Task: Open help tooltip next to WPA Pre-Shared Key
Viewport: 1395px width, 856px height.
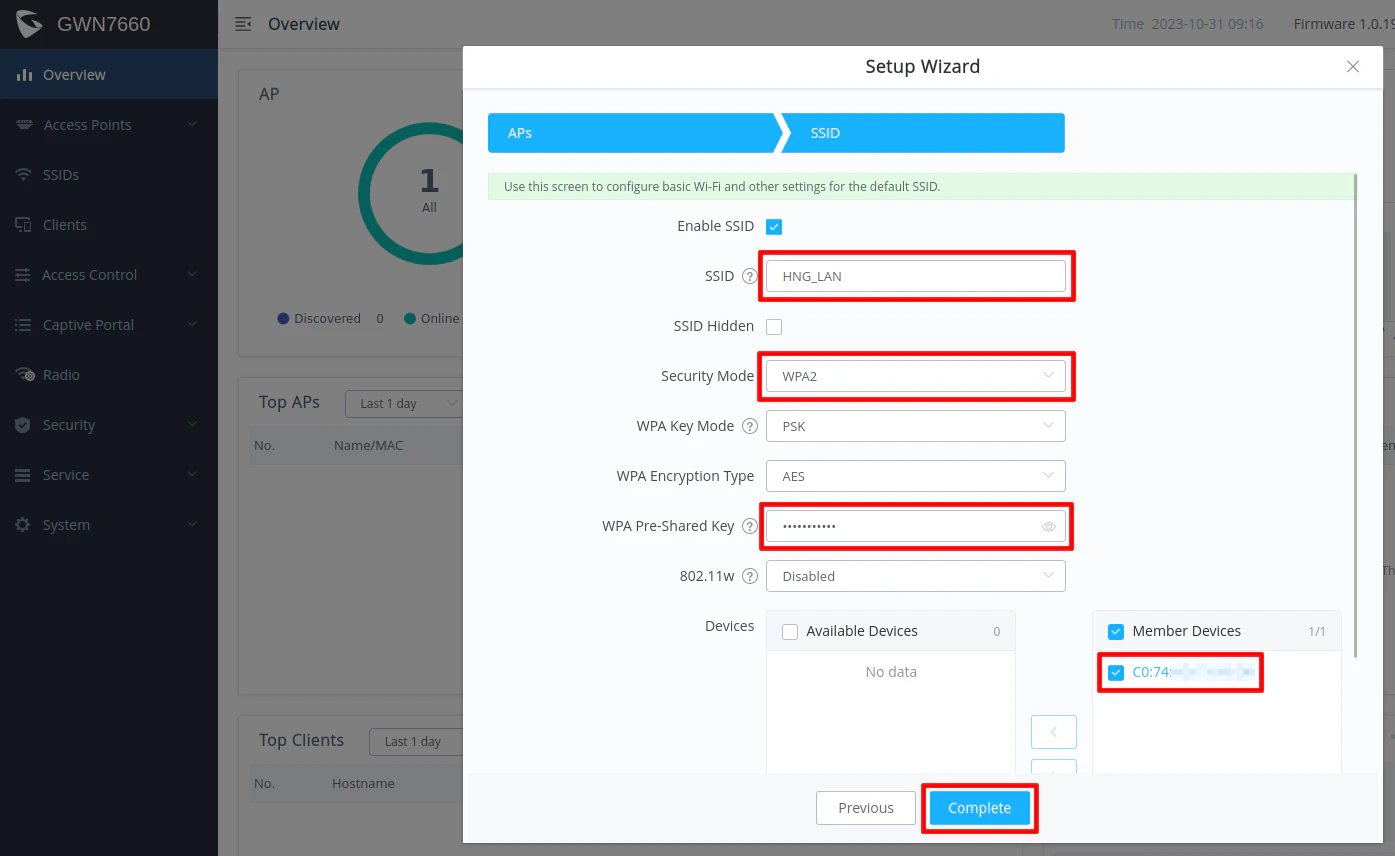Action: click(x=750, y=526)
